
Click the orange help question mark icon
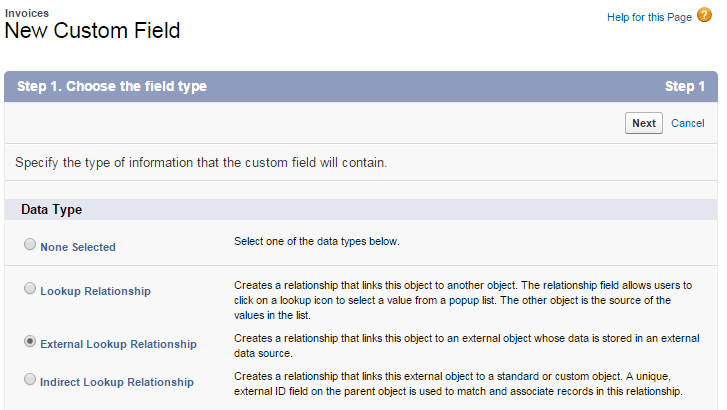[x=705, y=16]
